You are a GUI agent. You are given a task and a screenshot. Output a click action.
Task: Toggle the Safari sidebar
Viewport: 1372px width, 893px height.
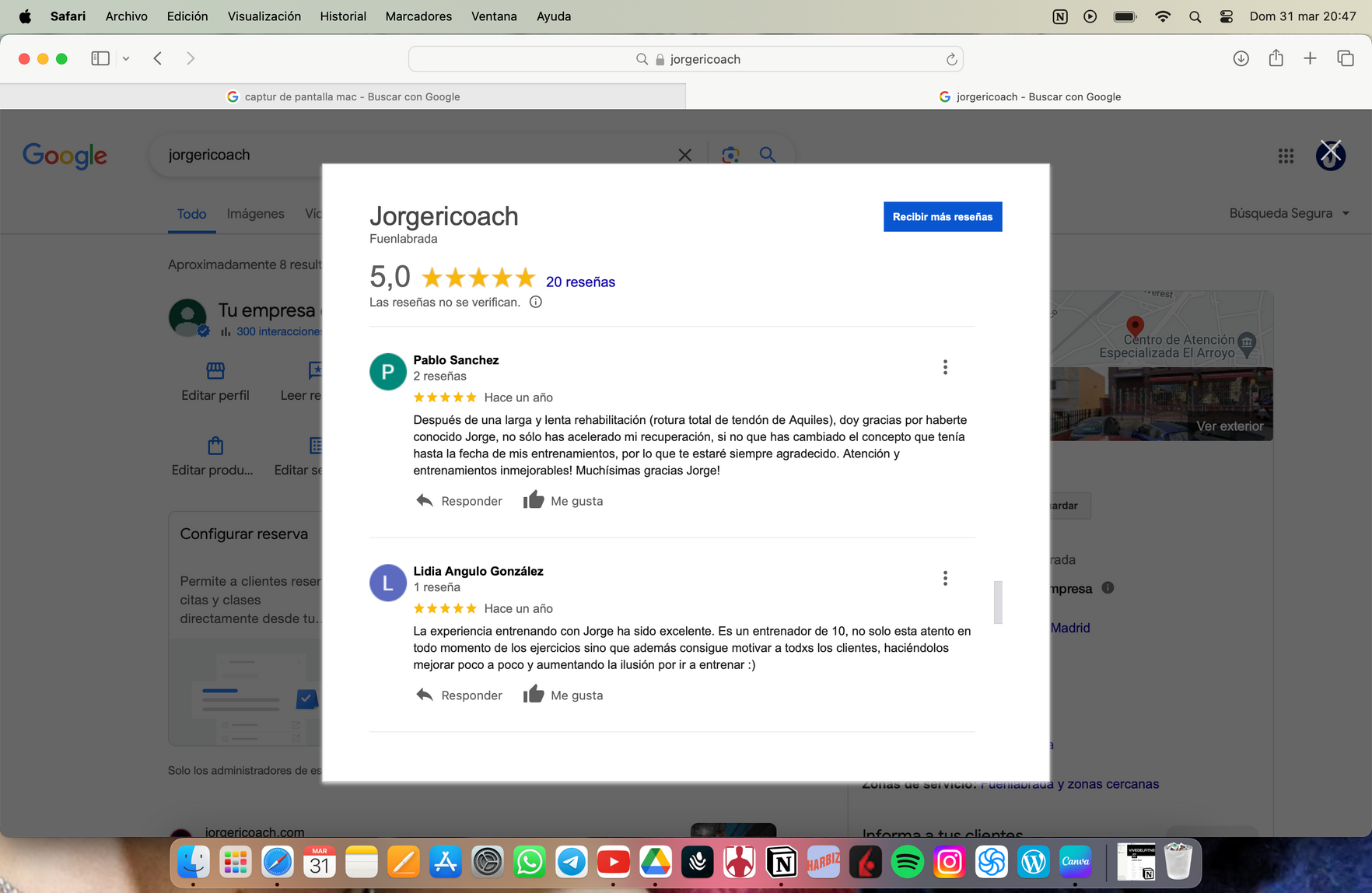(100, 58)
